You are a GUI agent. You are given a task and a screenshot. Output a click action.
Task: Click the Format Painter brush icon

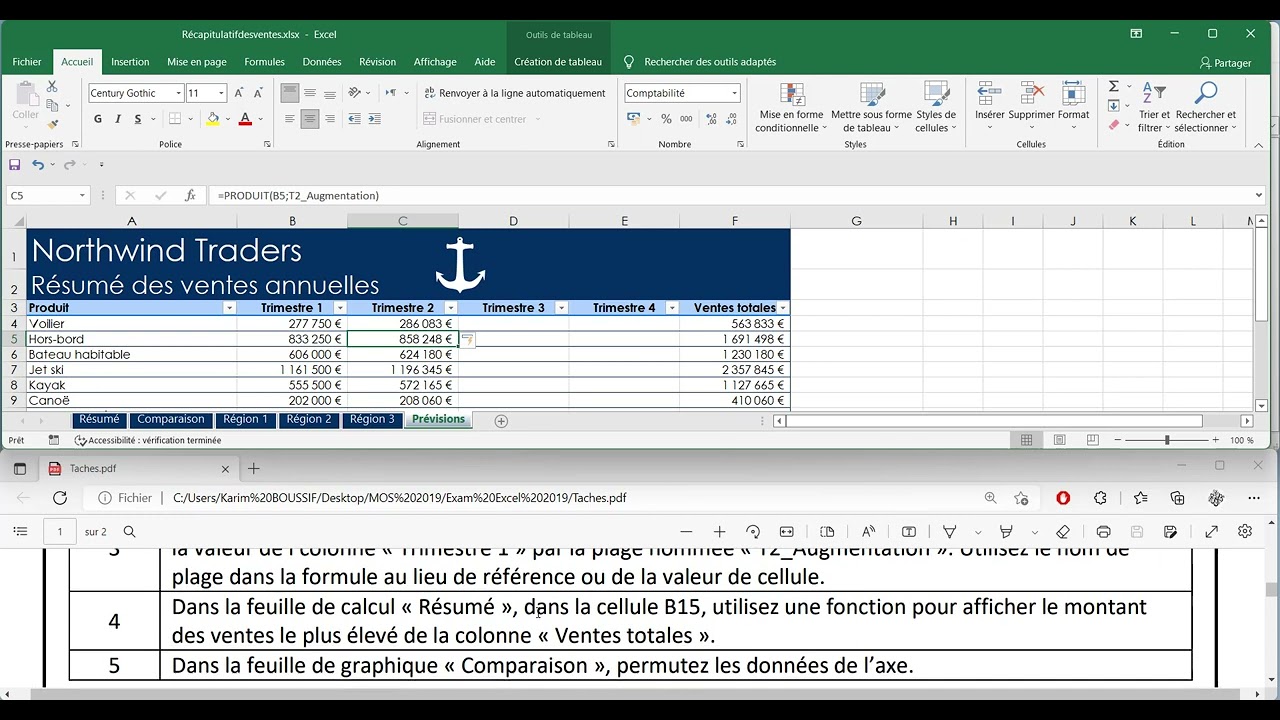pos(52,124)
